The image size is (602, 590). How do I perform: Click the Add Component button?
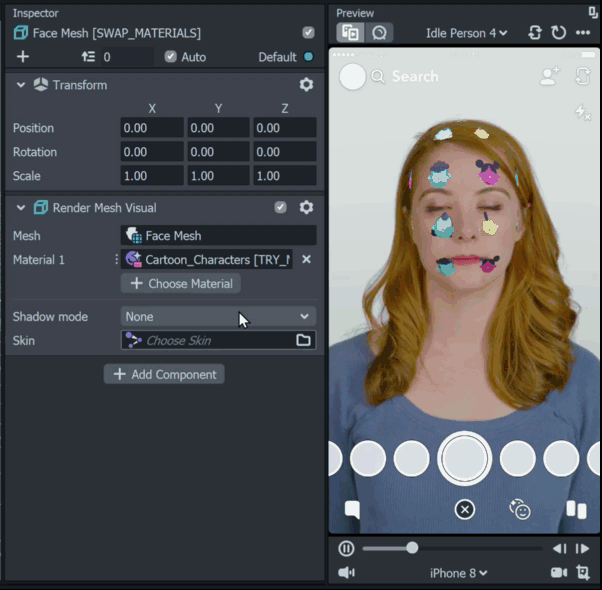pos(164,374)
